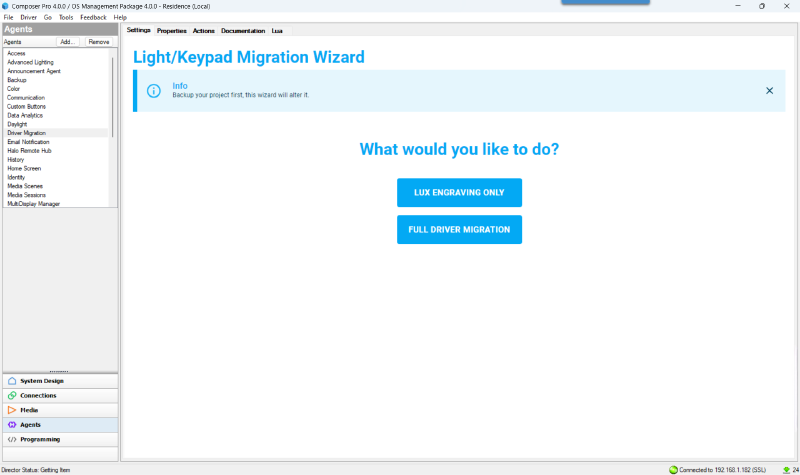Image resolution: width=800 pixels, height=475 pixels.
Task: Select the Halo Remote Hub agent
Action: [29, 151]
